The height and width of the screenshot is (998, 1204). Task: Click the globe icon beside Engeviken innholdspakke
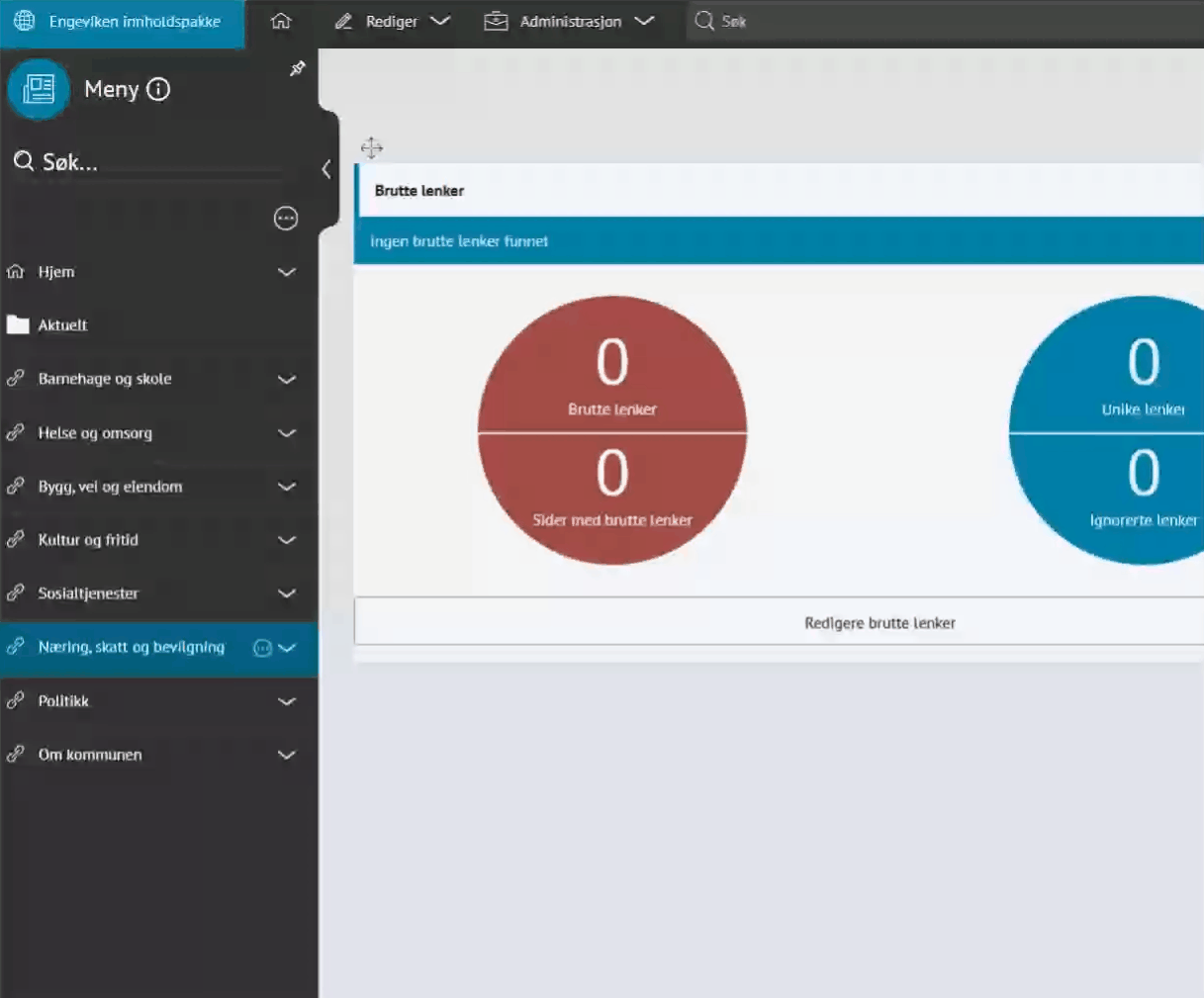(x=25, y=21)
